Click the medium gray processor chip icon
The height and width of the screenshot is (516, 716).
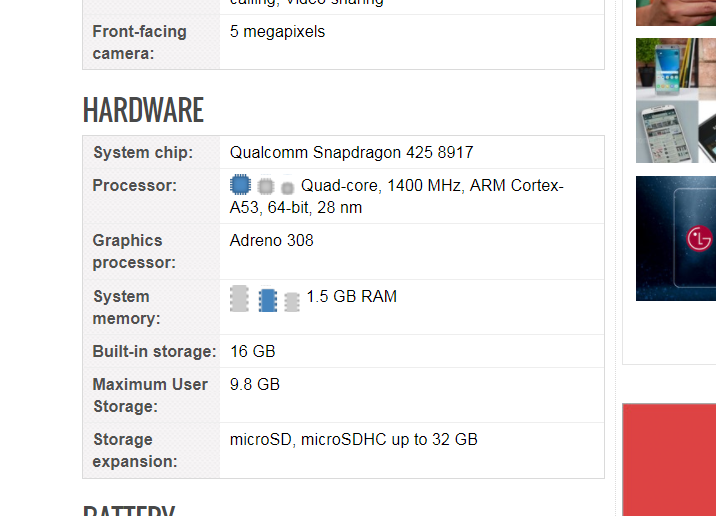[x=265, y=186]
